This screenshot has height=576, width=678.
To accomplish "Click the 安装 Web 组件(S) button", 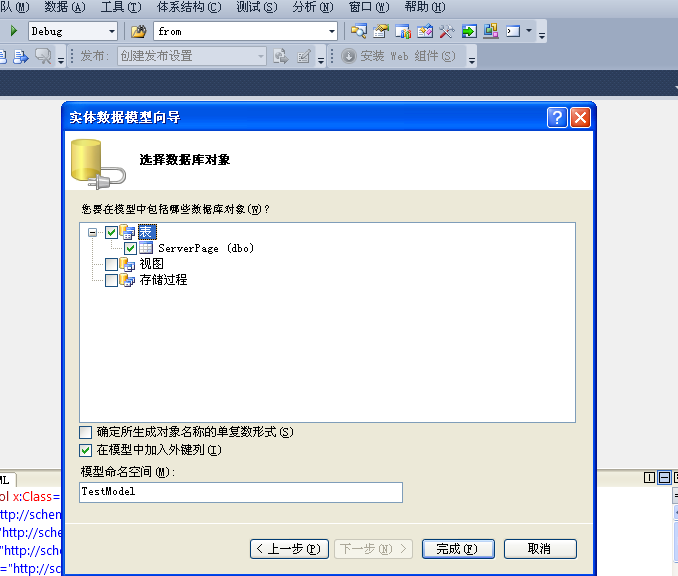I will point(400,56).
